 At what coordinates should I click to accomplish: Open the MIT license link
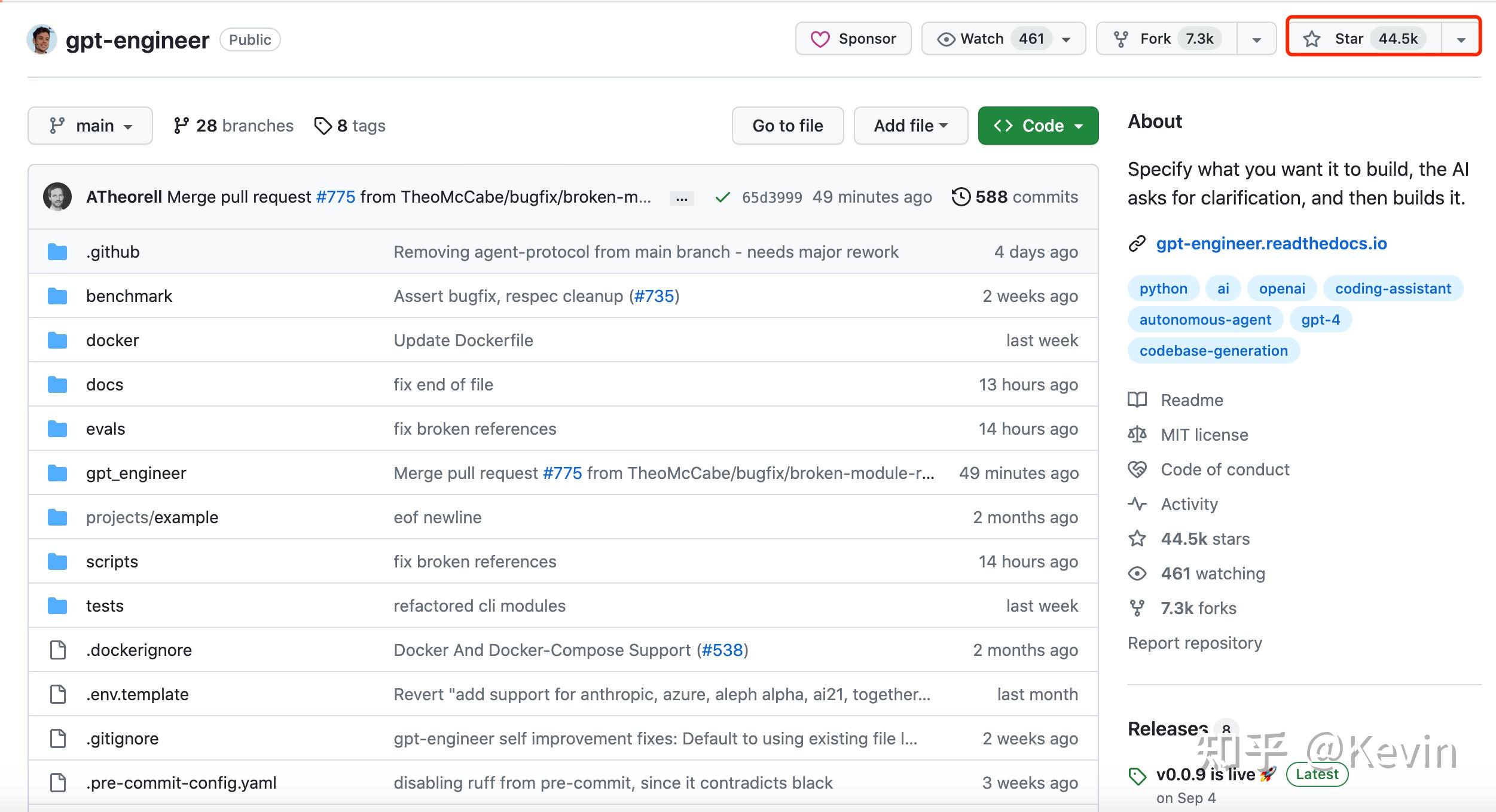click(x=1204, y=435)
